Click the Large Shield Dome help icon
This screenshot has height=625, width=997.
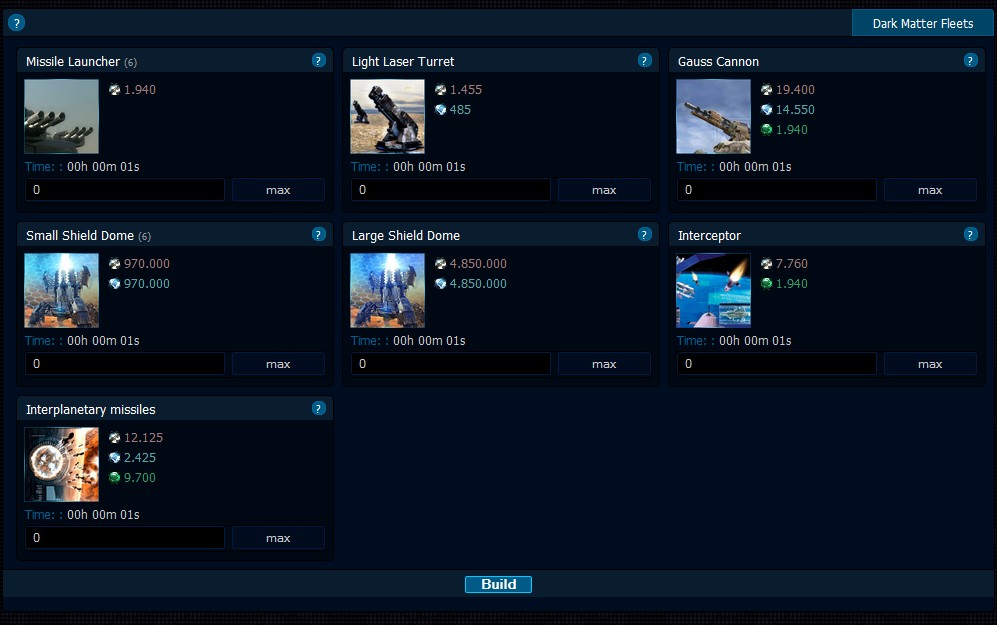(x=644, y=235)
